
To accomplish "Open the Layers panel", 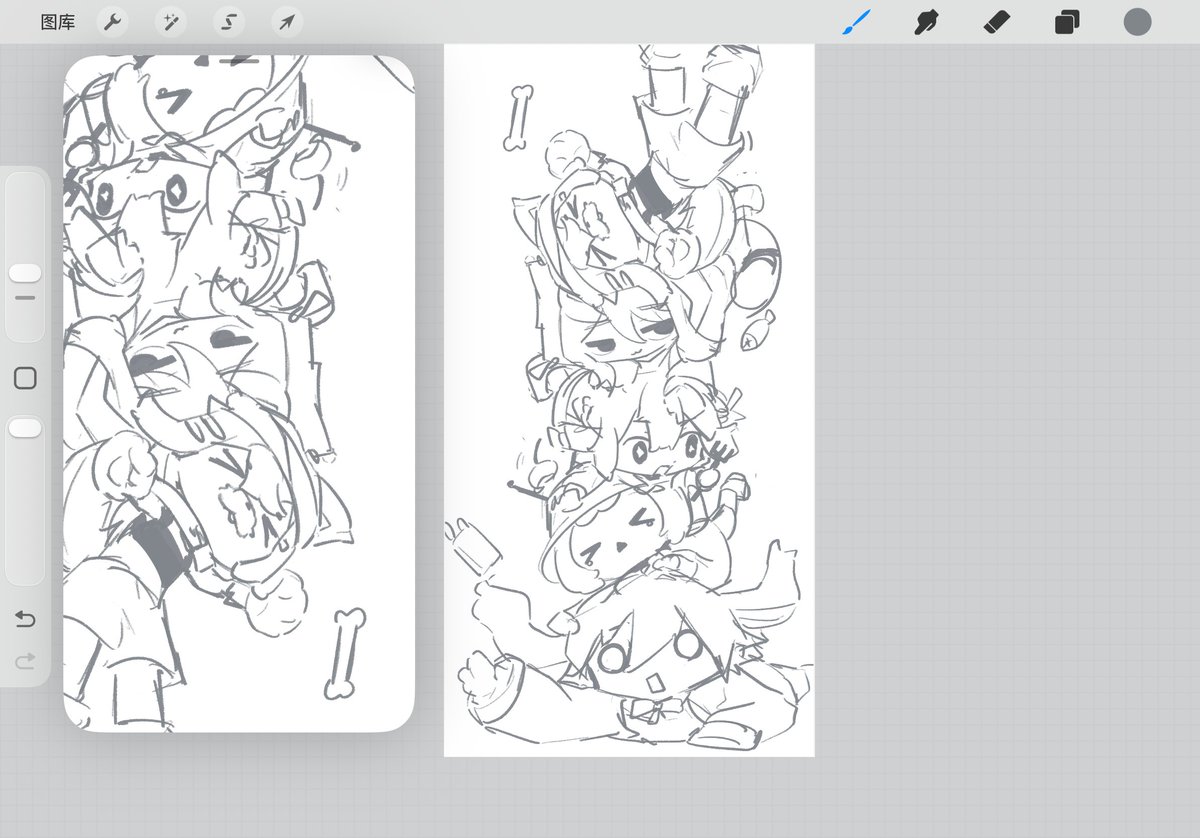I will pyautogui.click(x=1067, y=22).
